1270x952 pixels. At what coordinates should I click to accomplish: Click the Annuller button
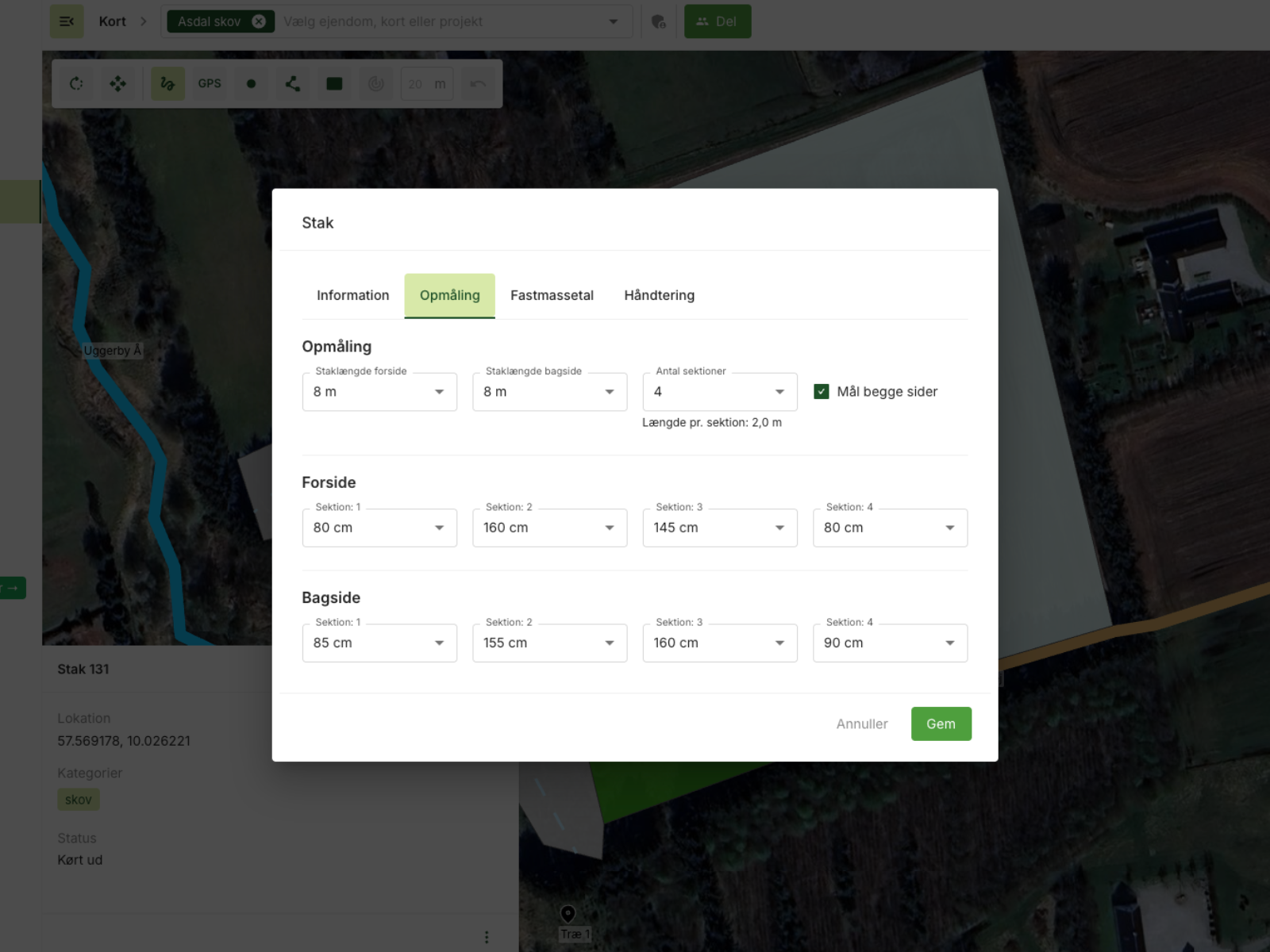[862, 724]
